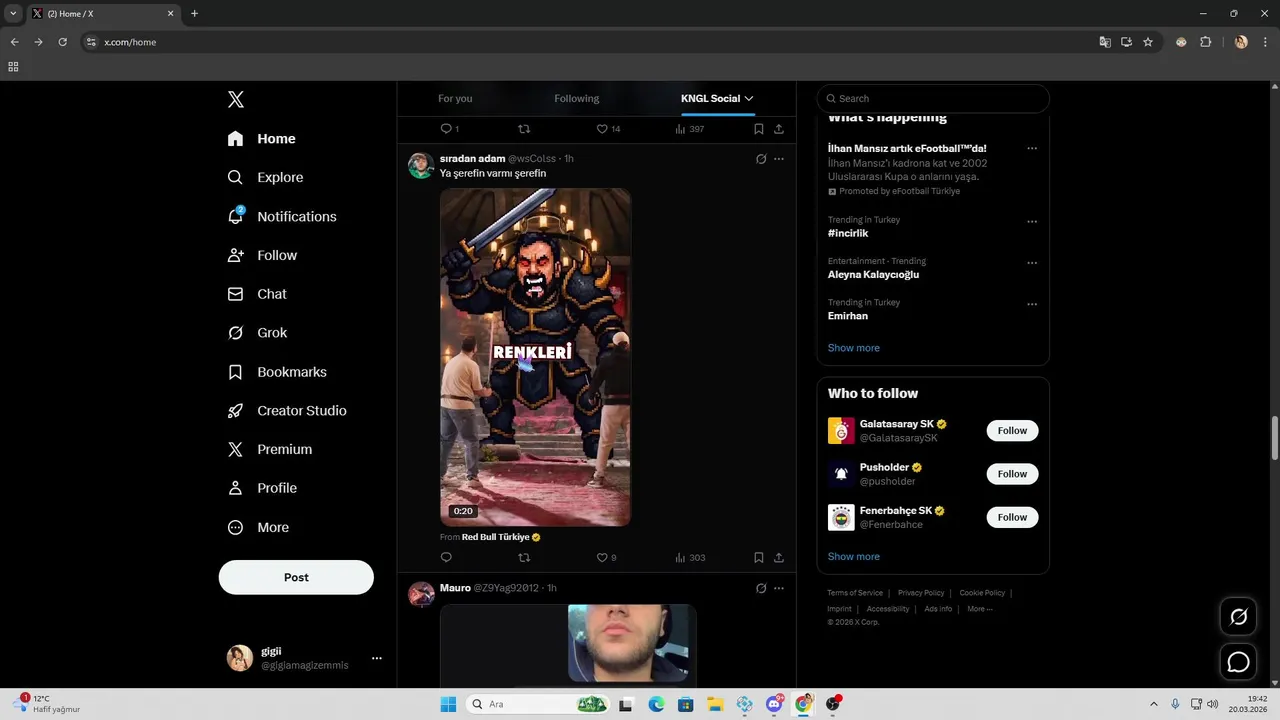The image size is (1280, 720).
Task: Share sıradan adam's post
Action: [779, 558]
